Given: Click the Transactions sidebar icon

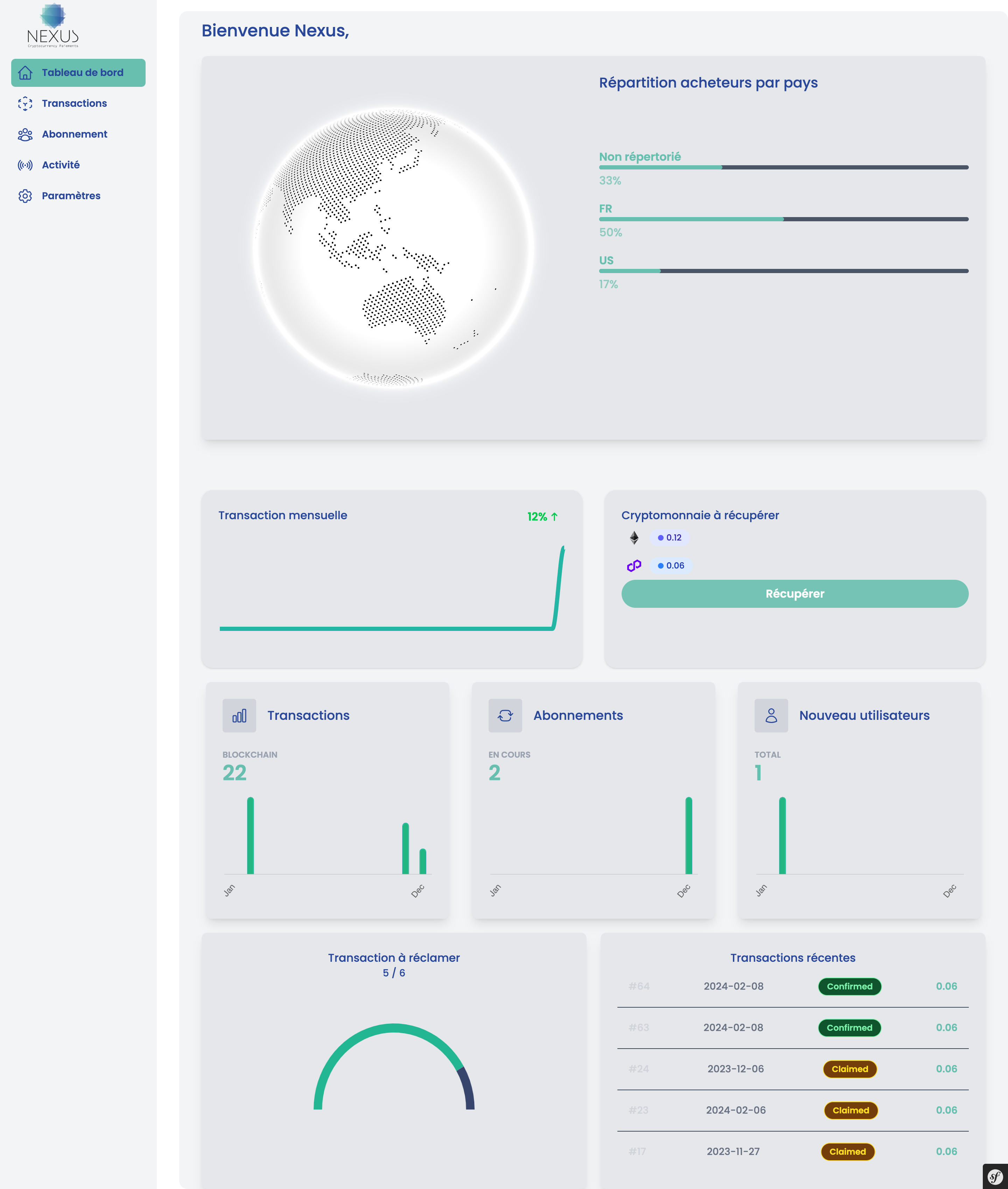Looking at the screenshot, I should [x=25, y=104].
